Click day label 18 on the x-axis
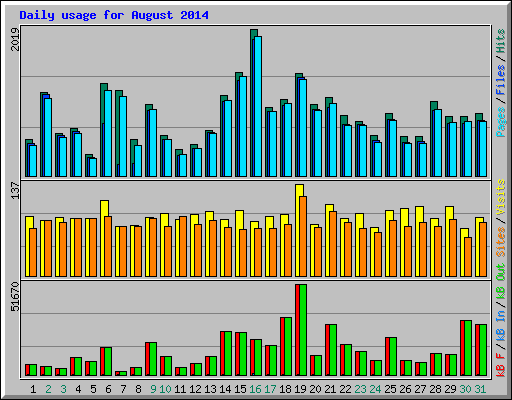 [285, 389]
